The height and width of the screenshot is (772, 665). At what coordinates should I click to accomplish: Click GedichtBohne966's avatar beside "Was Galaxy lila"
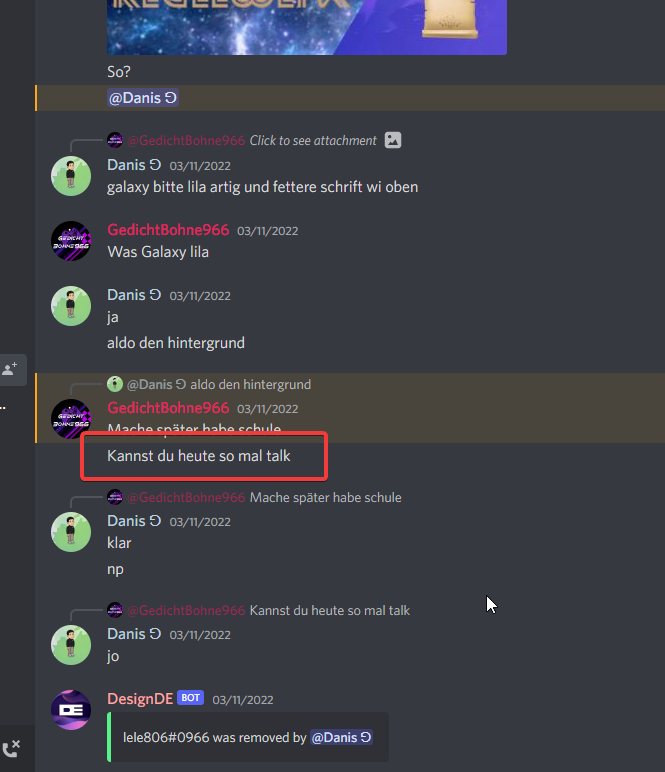71,241
